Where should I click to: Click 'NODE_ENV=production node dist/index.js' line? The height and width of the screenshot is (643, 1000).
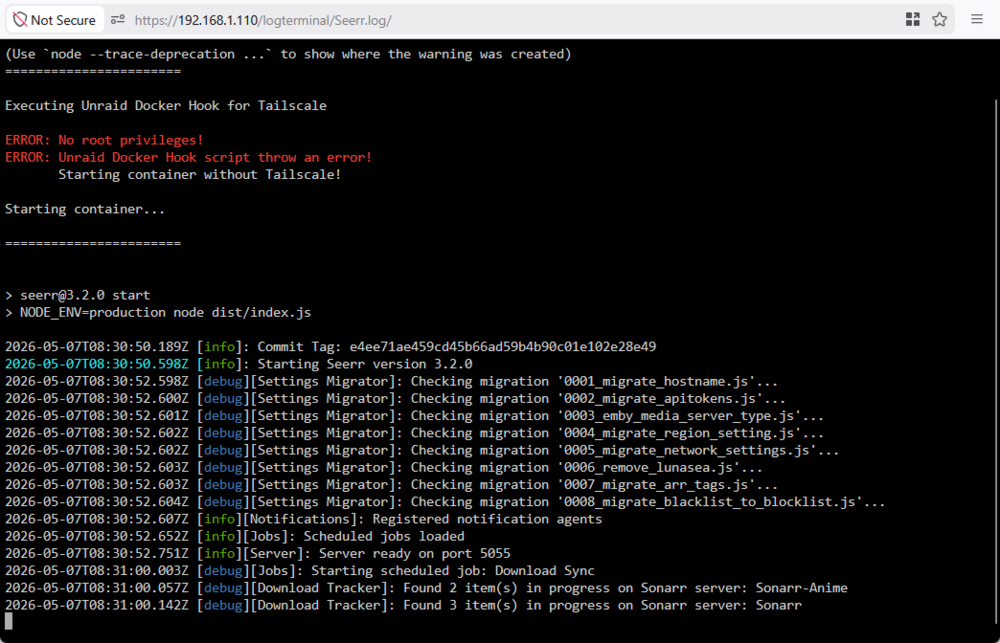point(158,312)
